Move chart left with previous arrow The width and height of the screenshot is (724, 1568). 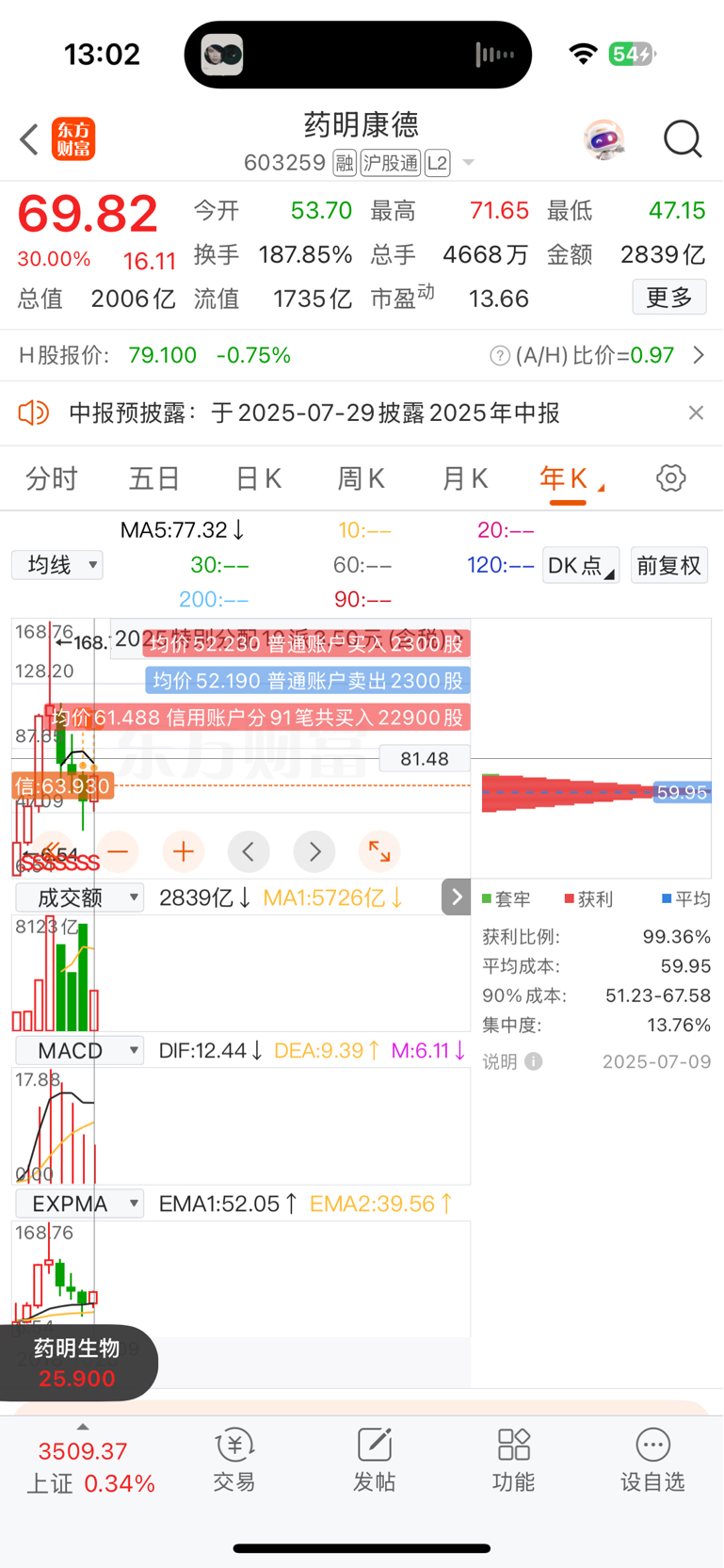(x=249, y=851)
